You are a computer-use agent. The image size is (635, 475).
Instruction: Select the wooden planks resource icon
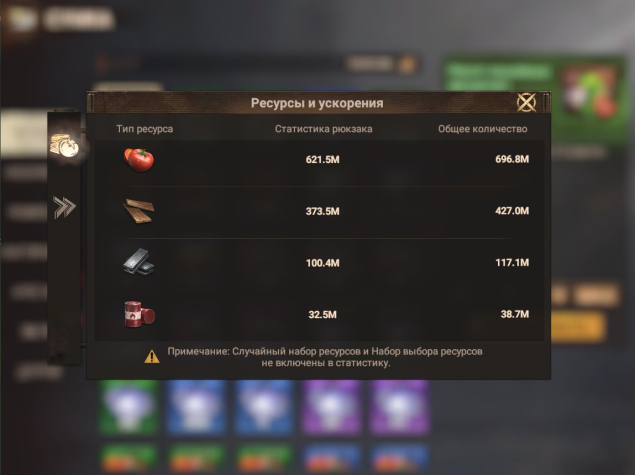click(x=139, y=211)
